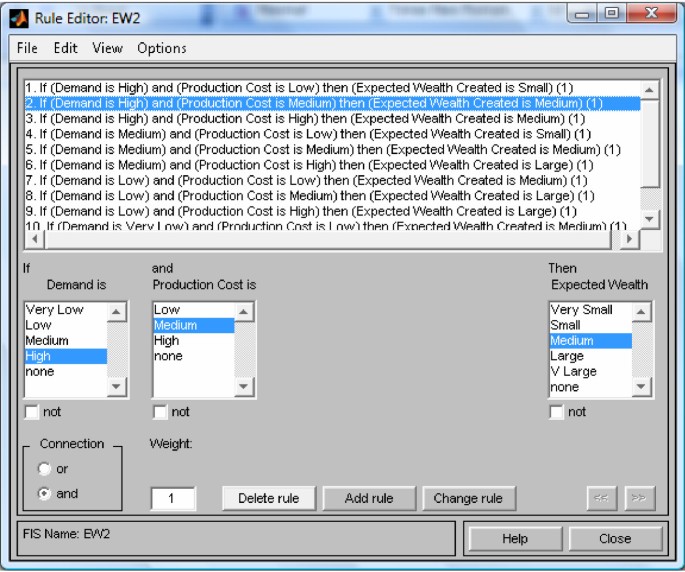Click Demand list scroll up arrow

(116, 312)
